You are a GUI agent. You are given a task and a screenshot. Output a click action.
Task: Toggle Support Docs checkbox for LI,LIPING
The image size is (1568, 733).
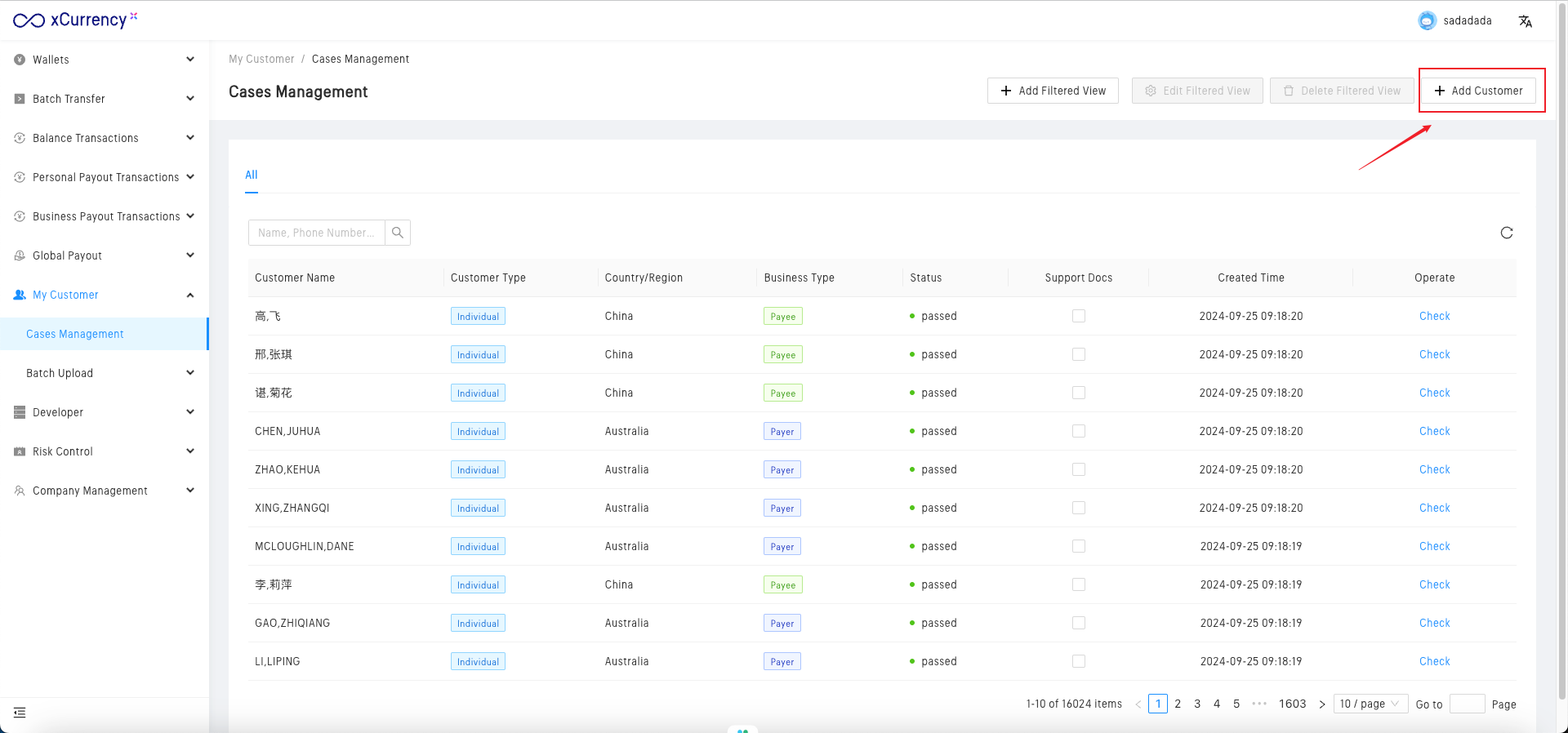point(1079,661)
